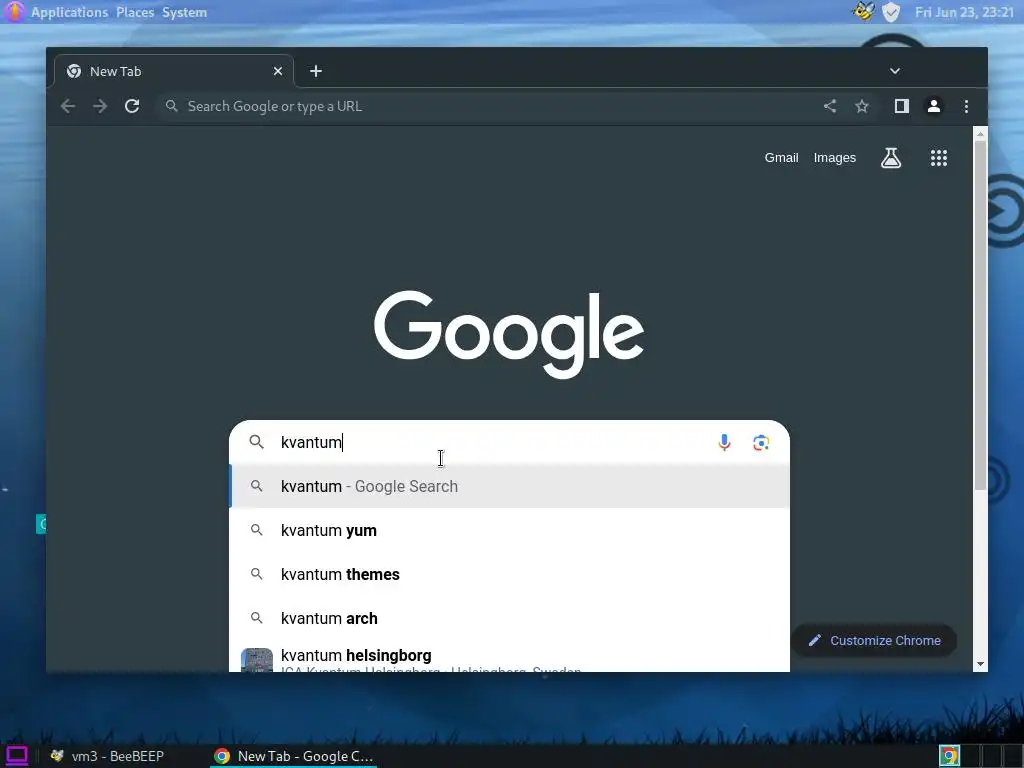This screenshot has height=768, width=1024.
Task: Switch to the vm3 - BeeBEEP taskbar window
Action: [x=108, y=756]
